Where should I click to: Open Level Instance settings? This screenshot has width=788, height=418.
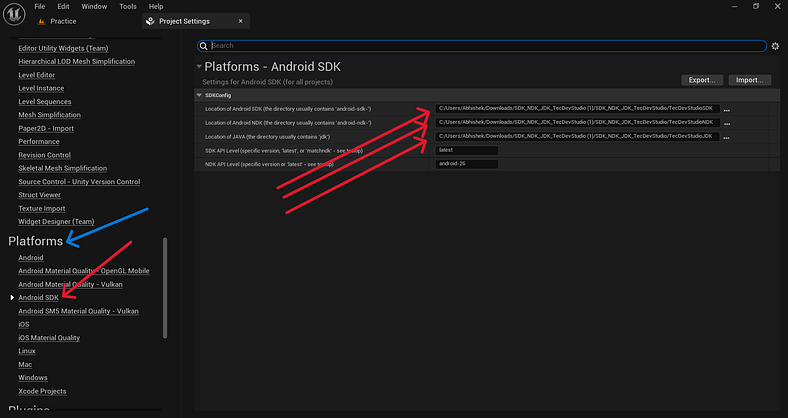(x=41, y=88)
